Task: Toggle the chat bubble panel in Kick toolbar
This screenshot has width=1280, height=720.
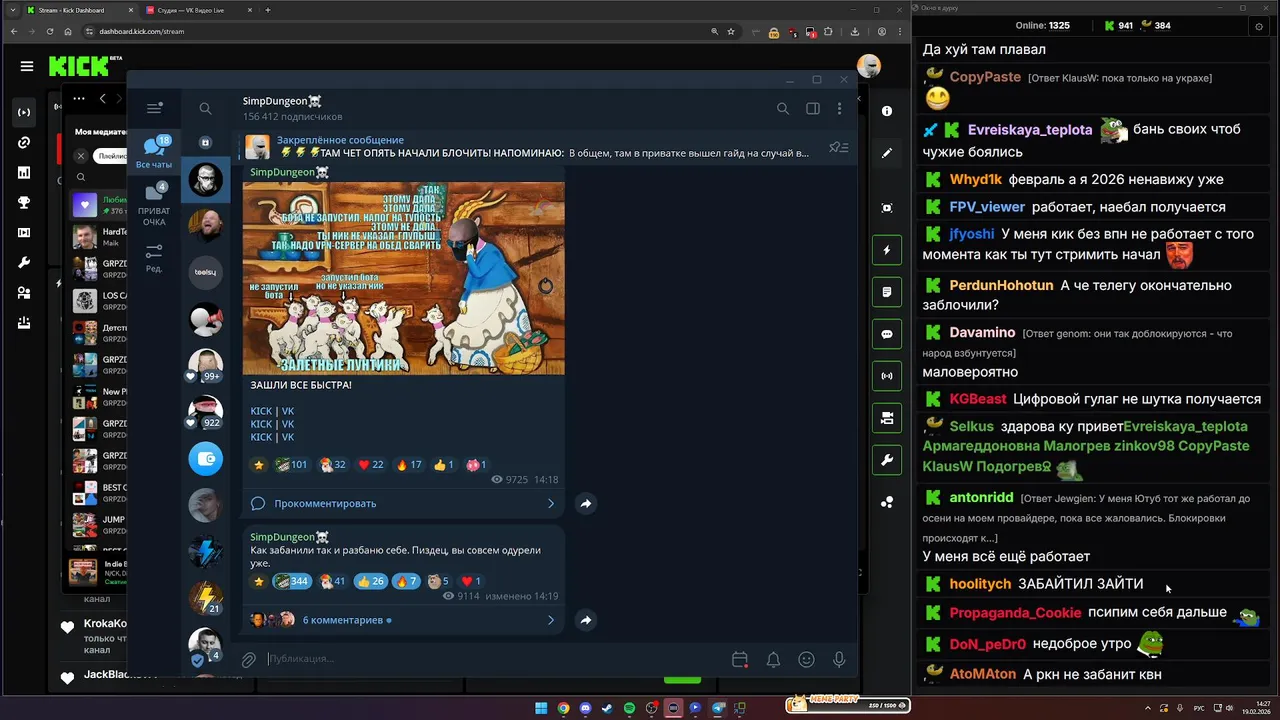Action: (887, 334)
